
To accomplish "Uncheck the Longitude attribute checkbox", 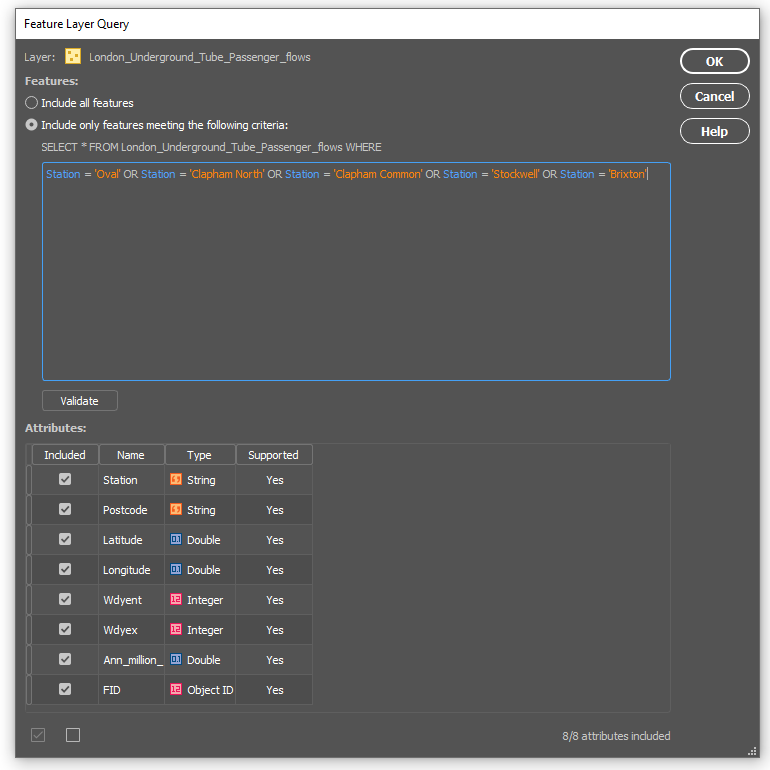I will coord(65,569).
